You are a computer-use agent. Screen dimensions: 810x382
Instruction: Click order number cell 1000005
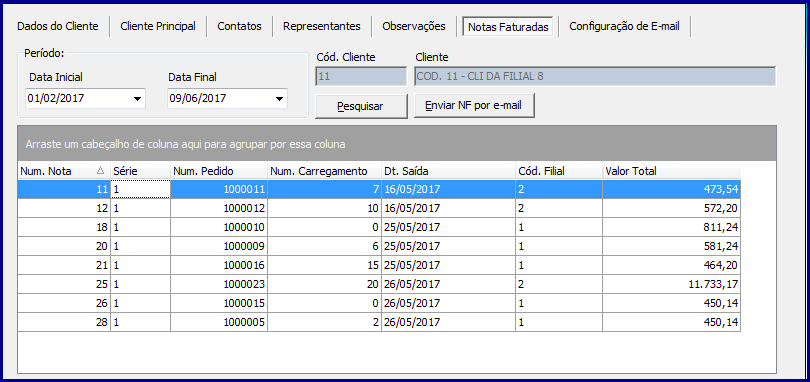point(219,323)
